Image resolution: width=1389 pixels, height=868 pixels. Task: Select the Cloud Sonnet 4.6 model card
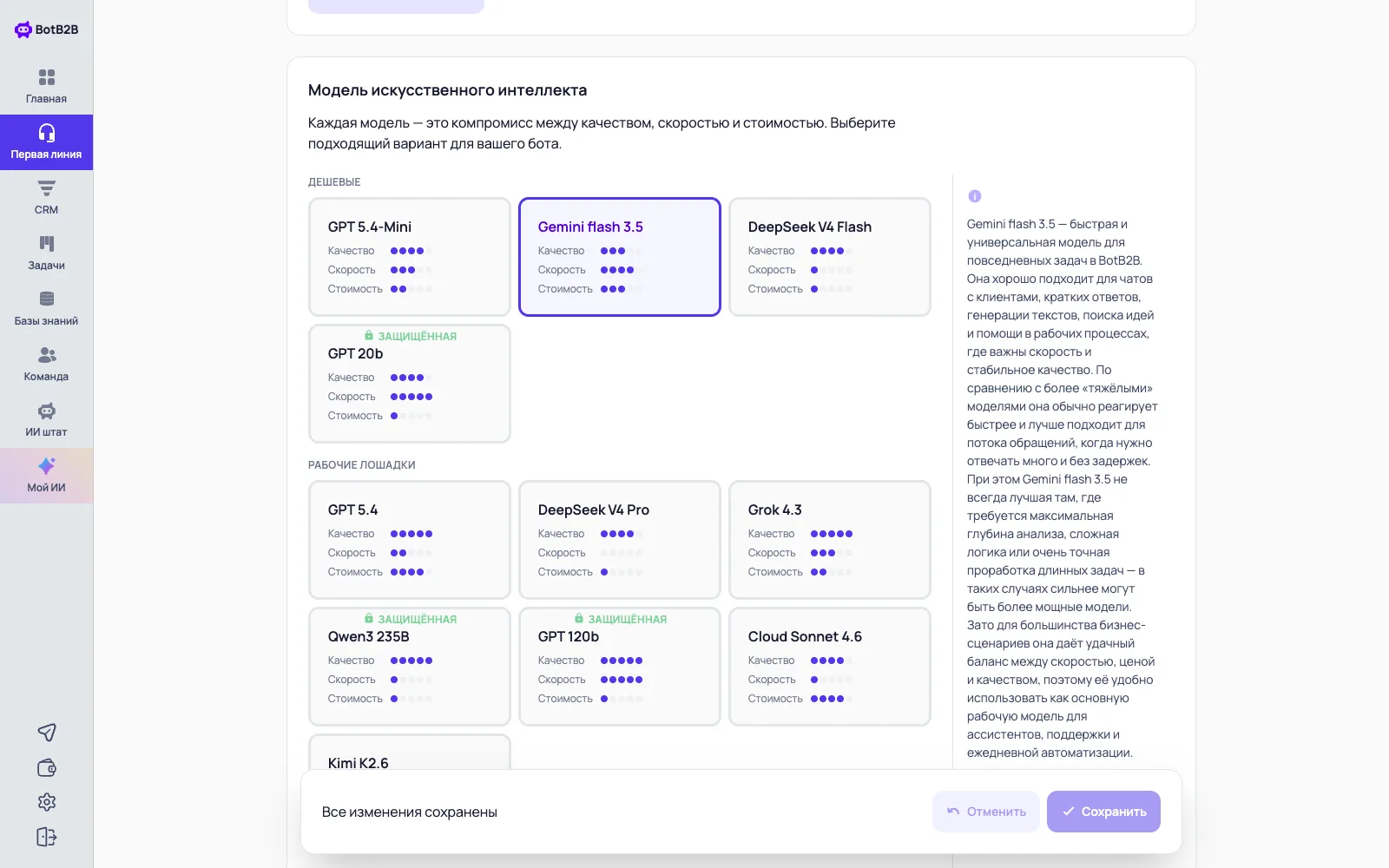830,667
